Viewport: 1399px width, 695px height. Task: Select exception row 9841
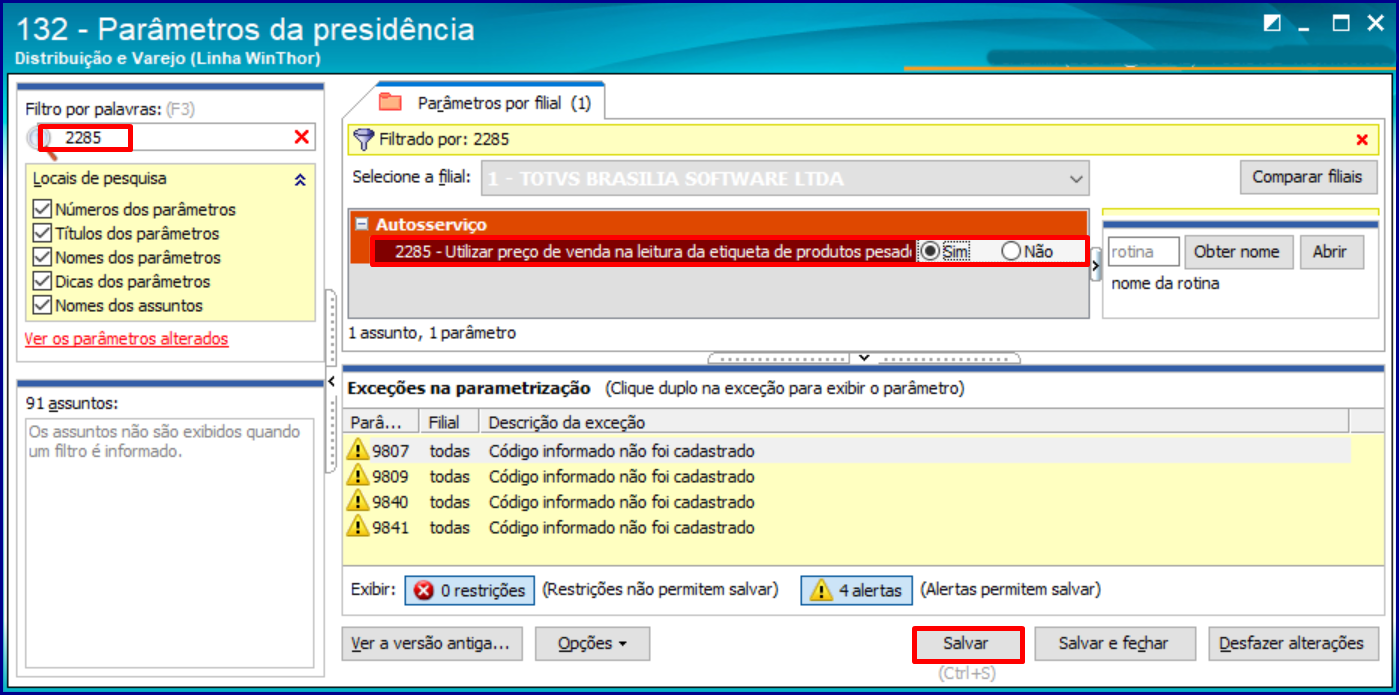coord(847,527)
